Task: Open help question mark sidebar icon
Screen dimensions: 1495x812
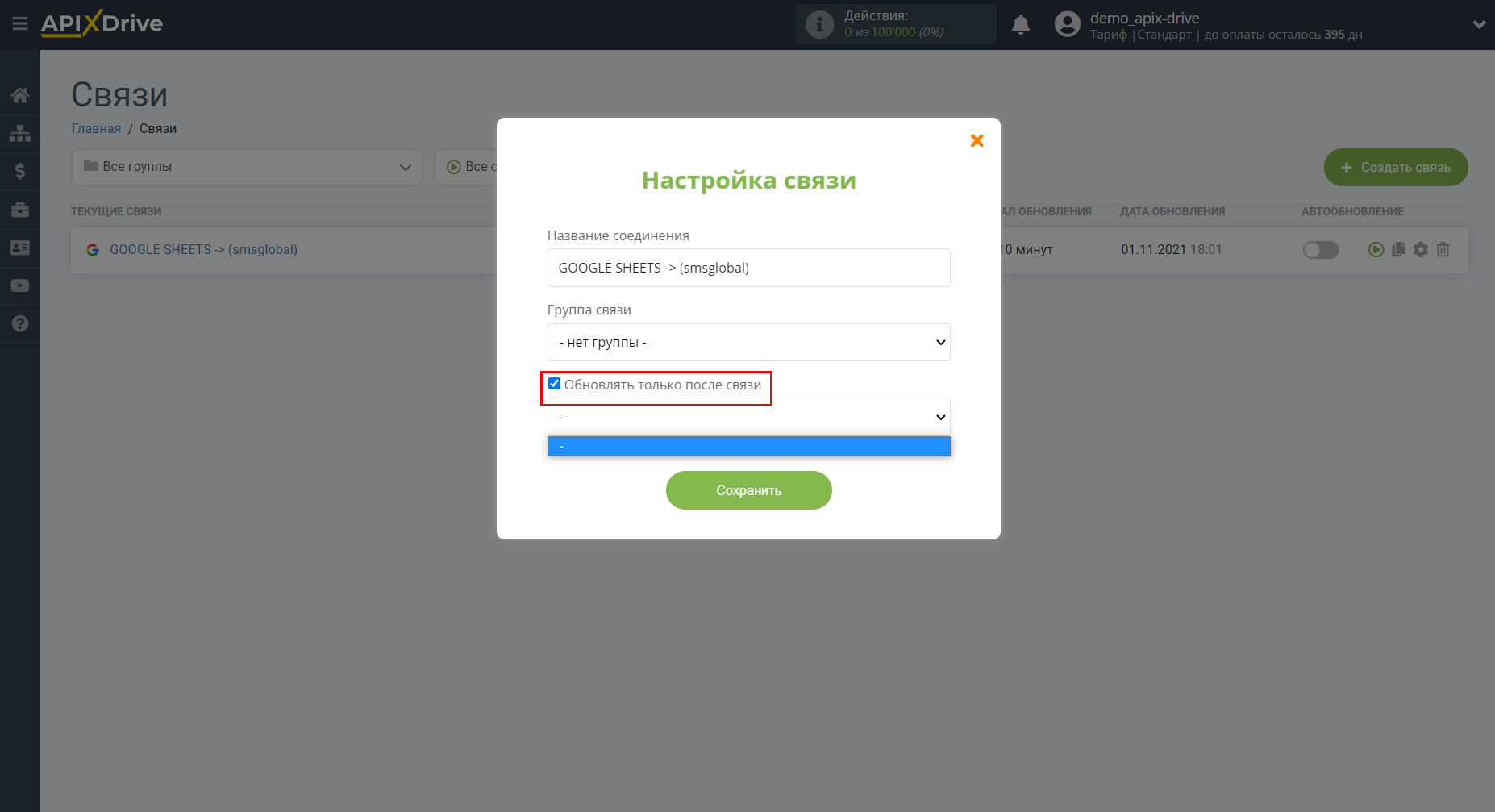Action: [x=20, y=323]
